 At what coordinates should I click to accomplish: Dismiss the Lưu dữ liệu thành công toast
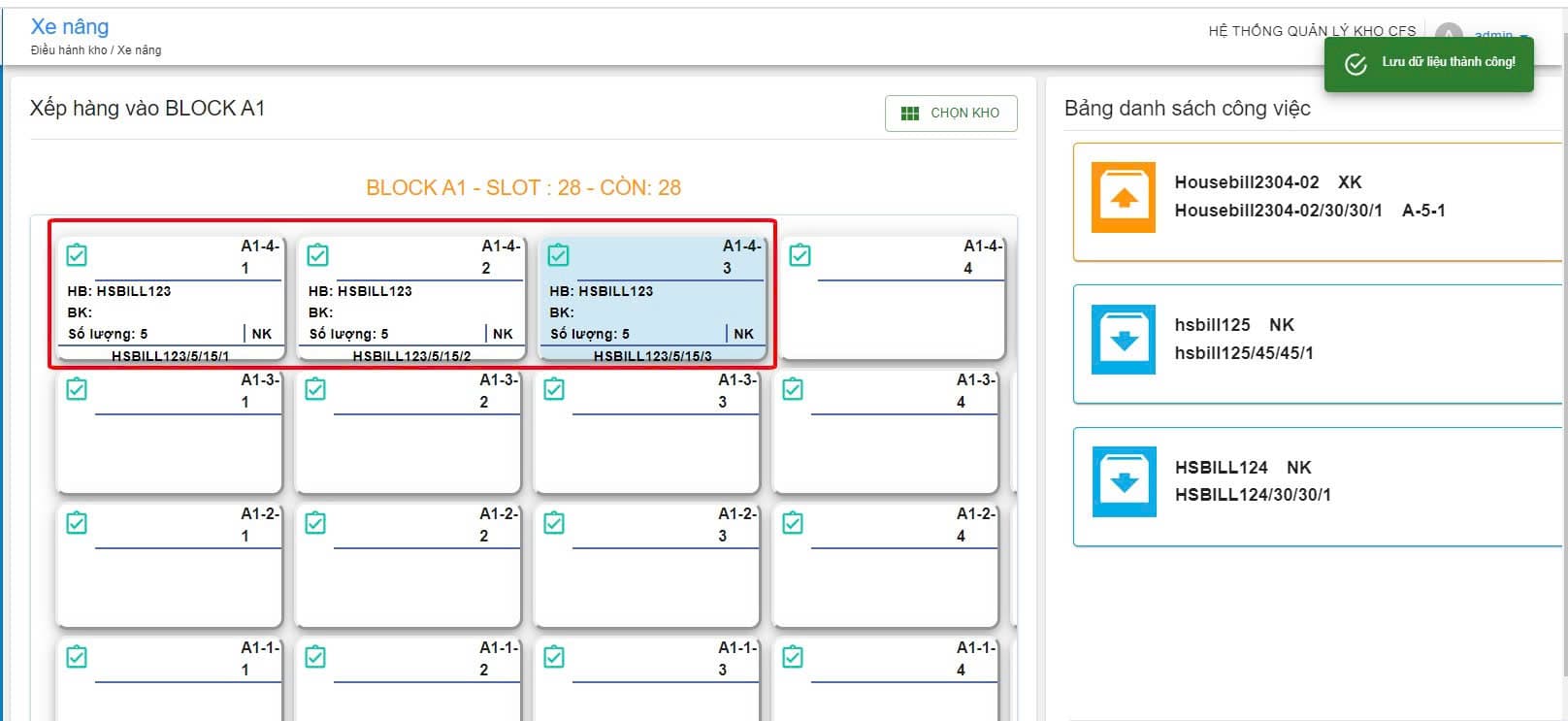point(1428,64)
